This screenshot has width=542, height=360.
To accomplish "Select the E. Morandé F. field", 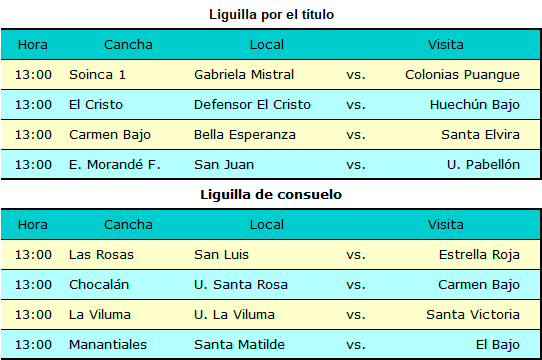I will pos(115,165).
